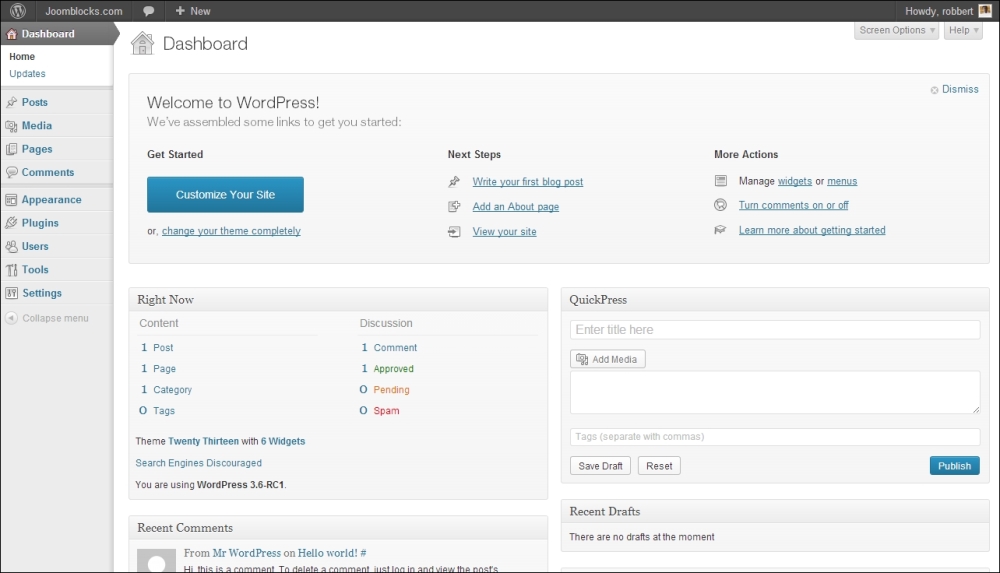Click the Search Engines Discouraged link
This screenshot has height=573, width=1000.
(x=198, y=463)
